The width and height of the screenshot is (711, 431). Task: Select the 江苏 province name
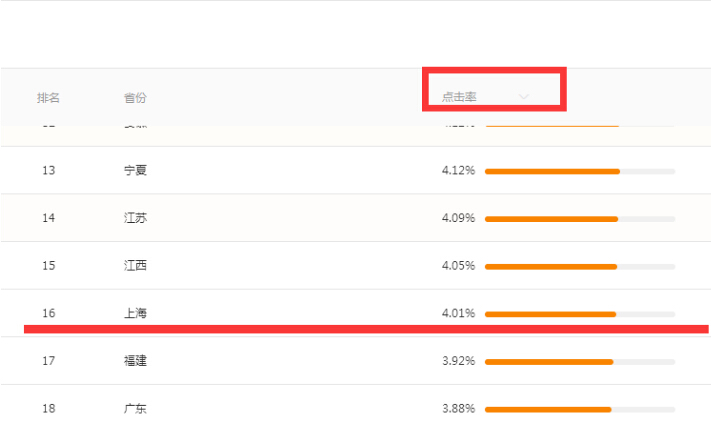(135, 218)
